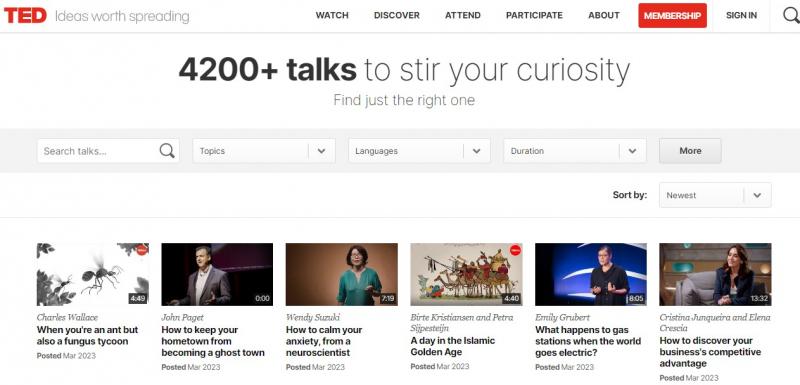Click the 0:00 duration label on John Paget thumbnail
Viewport: 800px width, 385px height.
point(262,298)
